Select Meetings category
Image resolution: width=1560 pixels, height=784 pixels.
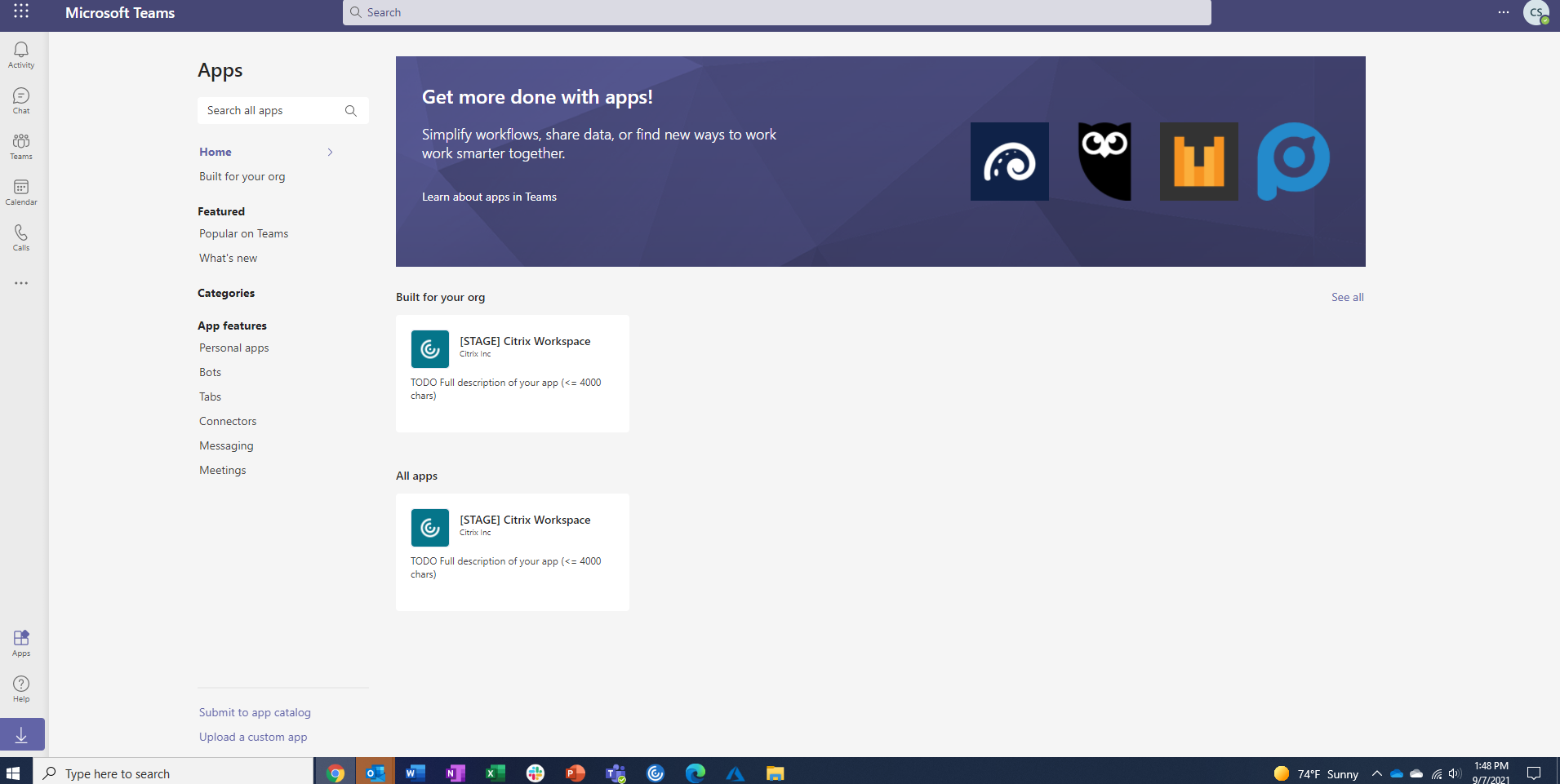[x=223, y=470]
